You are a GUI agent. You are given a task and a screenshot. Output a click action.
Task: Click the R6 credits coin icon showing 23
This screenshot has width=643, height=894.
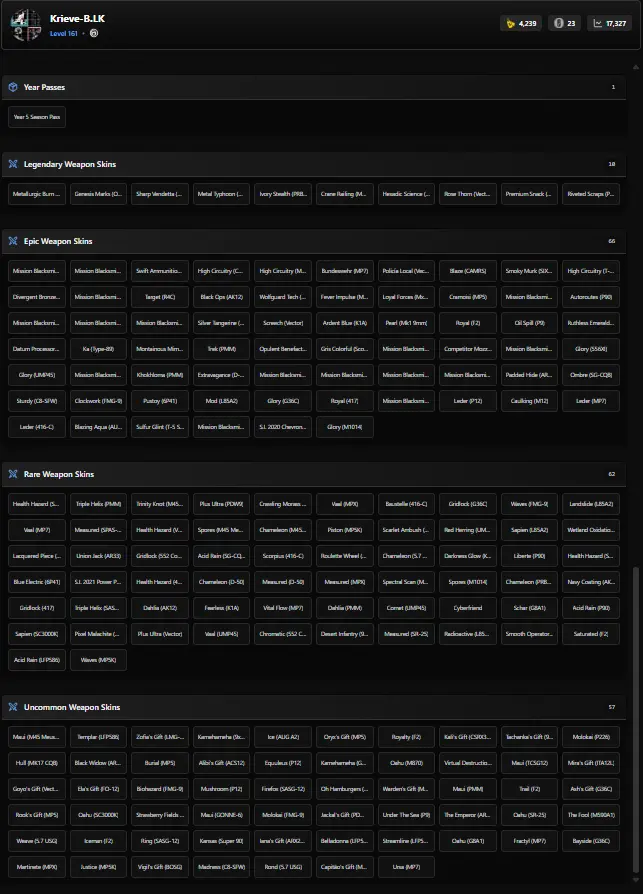point(558,23)
